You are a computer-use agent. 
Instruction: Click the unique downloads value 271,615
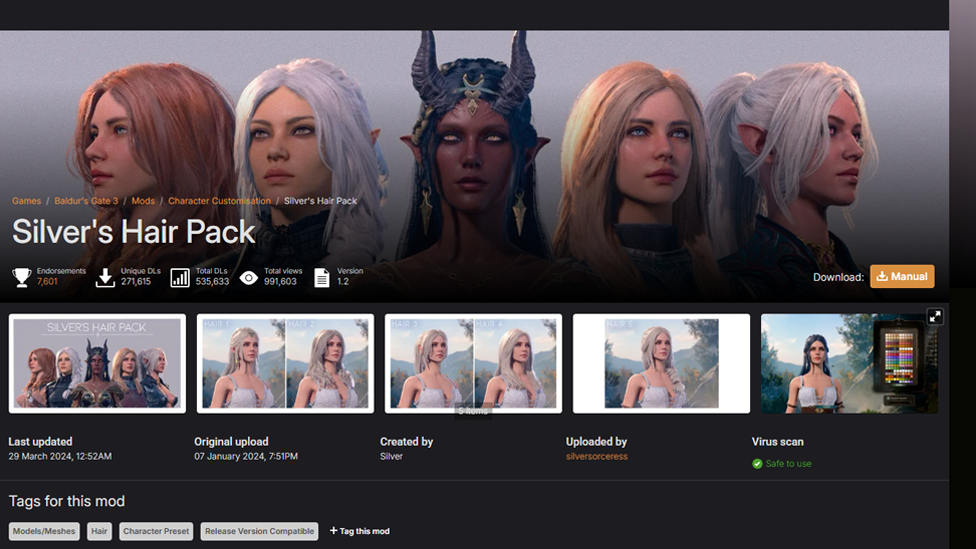pyautogui.click(x=136, y=281)
